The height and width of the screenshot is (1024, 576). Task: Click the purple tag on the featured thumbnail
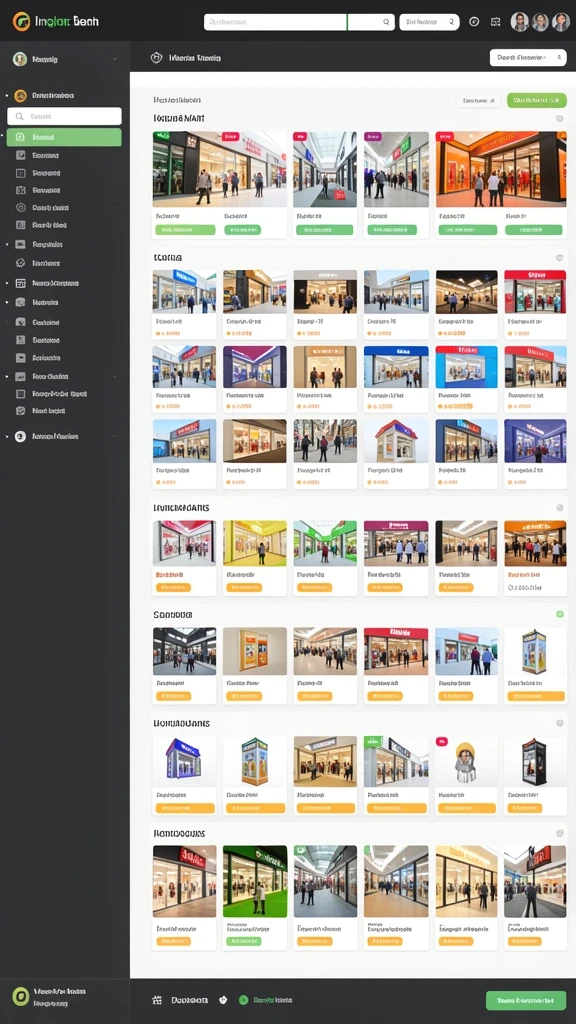[x=375, y=137]
